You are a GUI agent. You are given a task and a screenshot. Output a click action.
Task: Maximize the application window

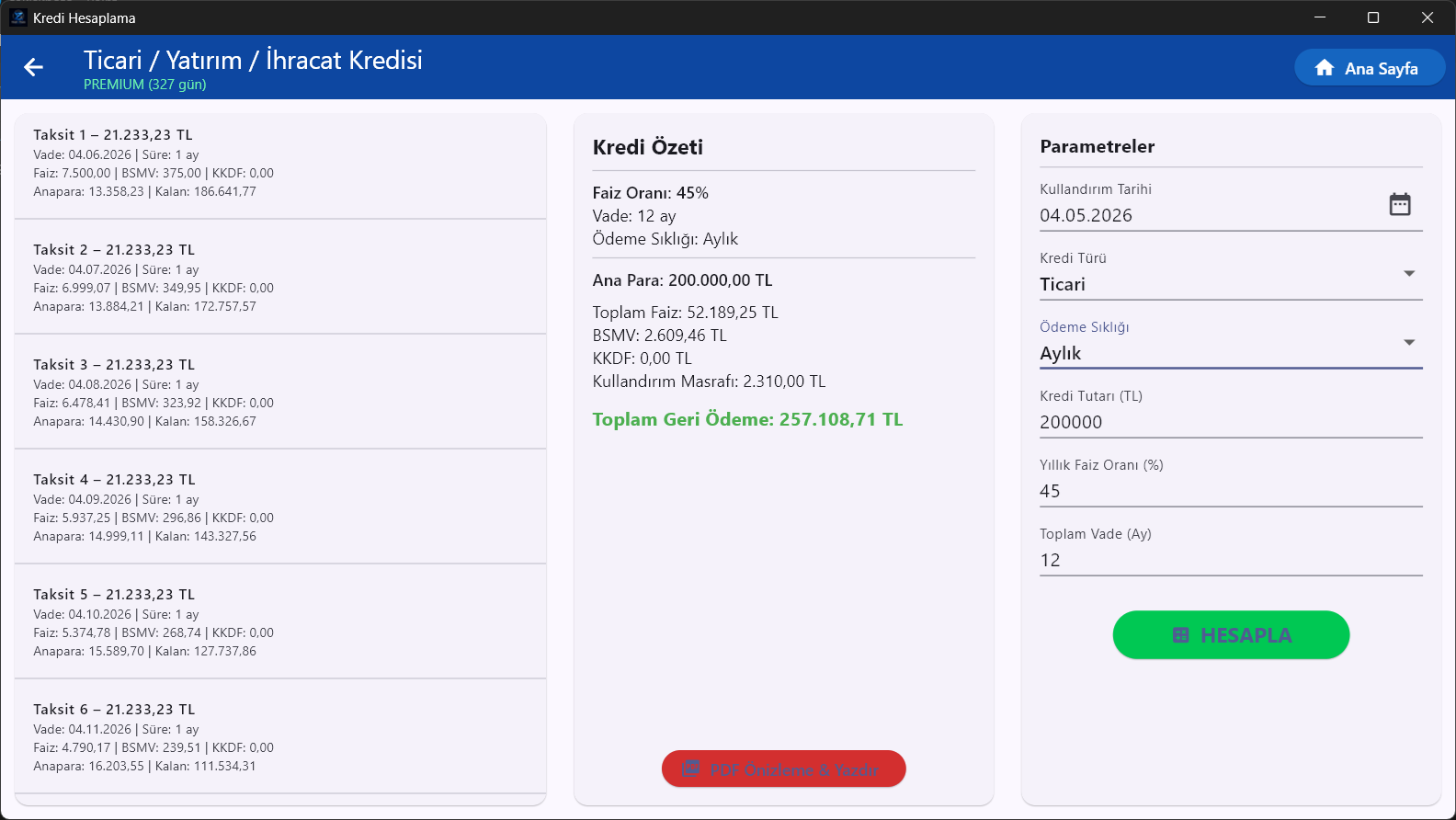(1373, 17)
